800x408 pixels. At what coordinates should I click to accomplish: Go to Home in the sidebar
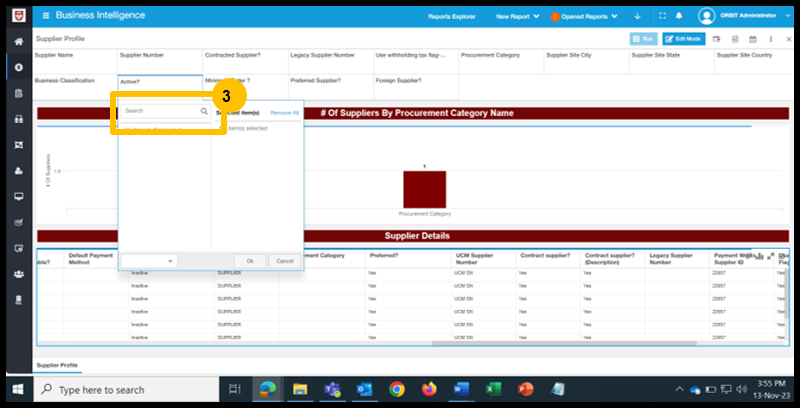19,42
